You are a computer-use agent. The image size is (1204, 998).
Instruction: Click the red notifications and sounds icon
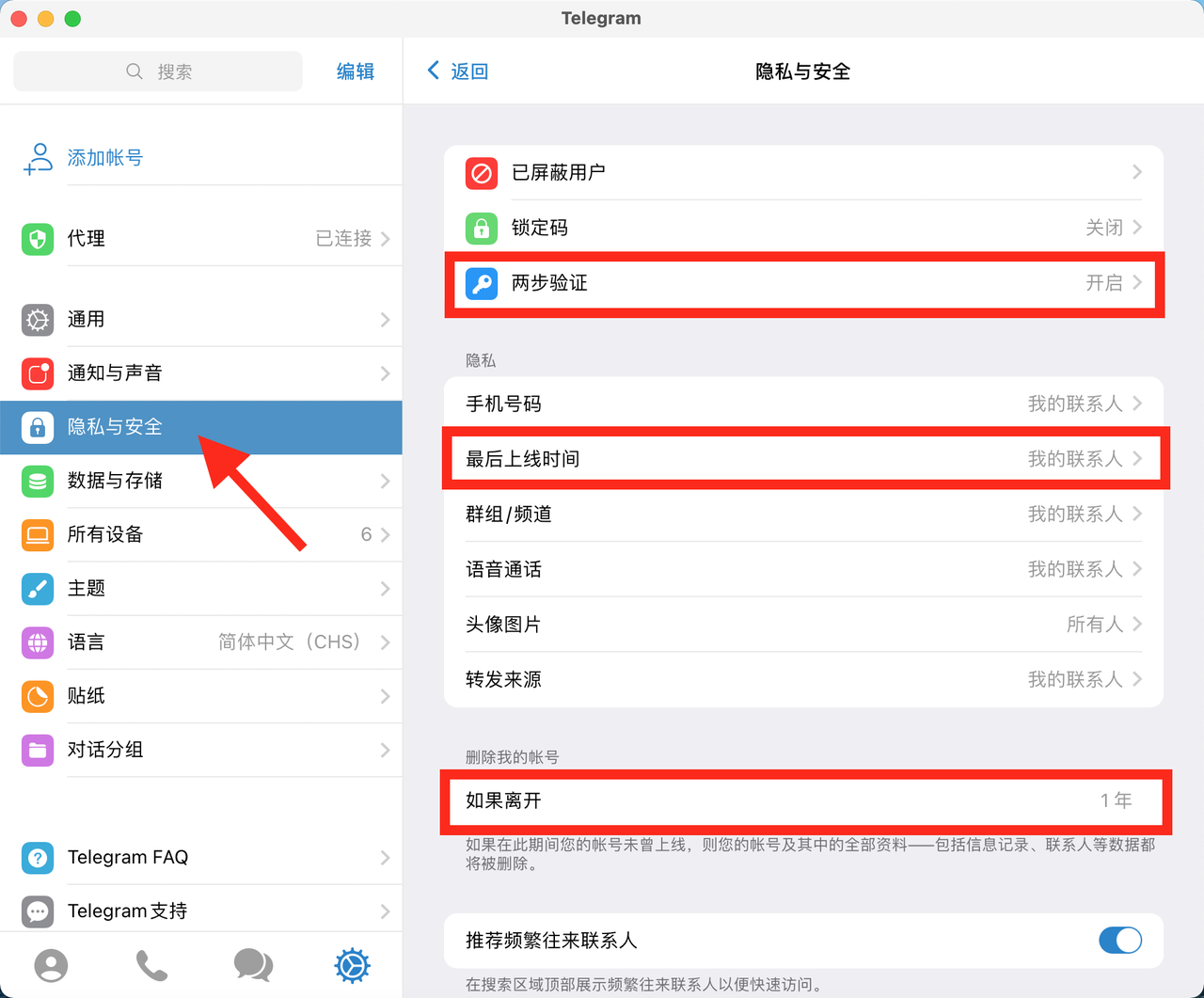[38, 373]
